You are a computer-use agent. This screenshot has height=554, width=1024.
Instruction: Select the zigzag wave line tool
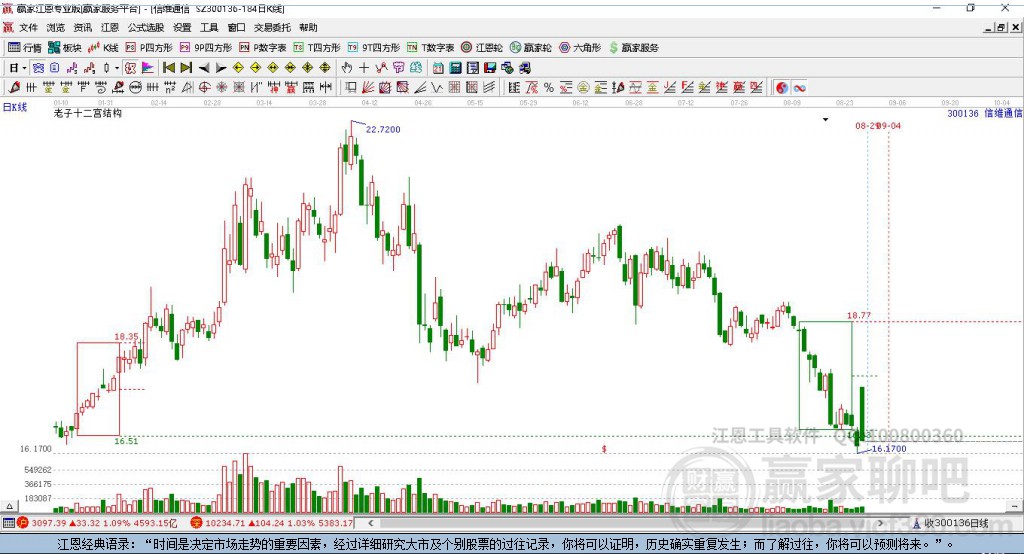point(437,88)
